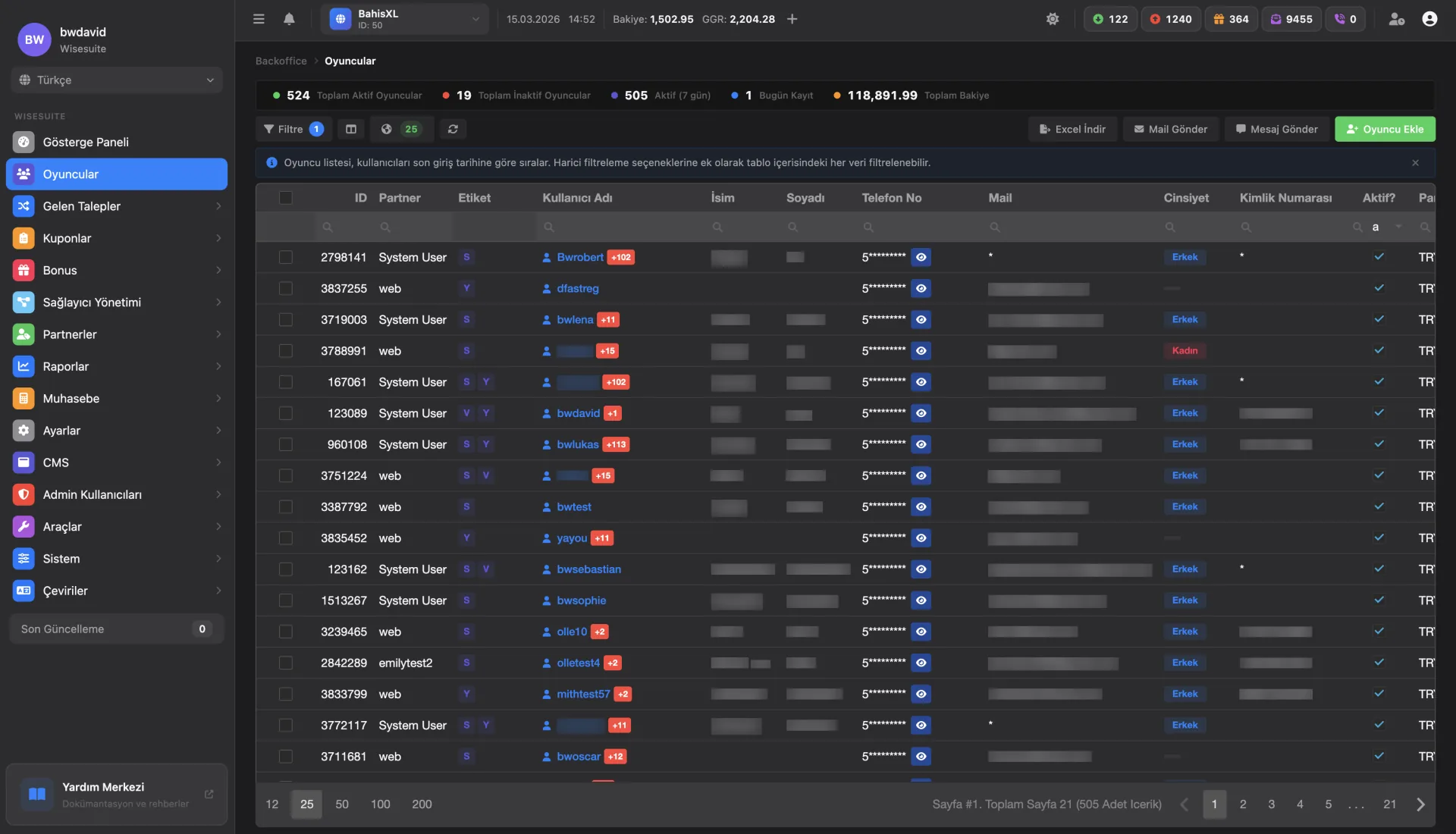Open the BahisXL partner dropdown

click(405, 19)
